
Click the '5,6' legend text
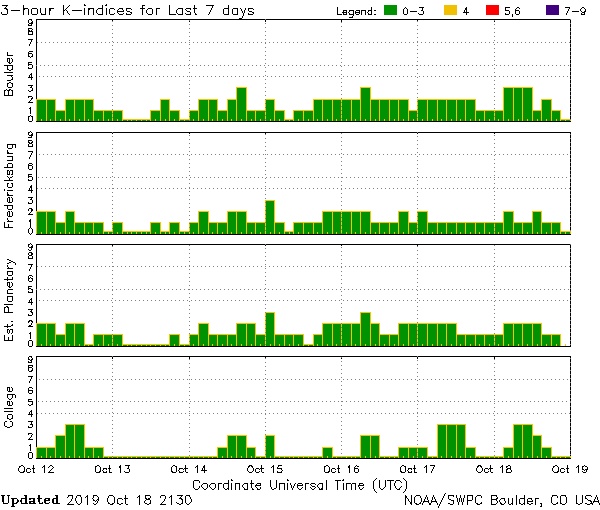click(x=512, y=12)
